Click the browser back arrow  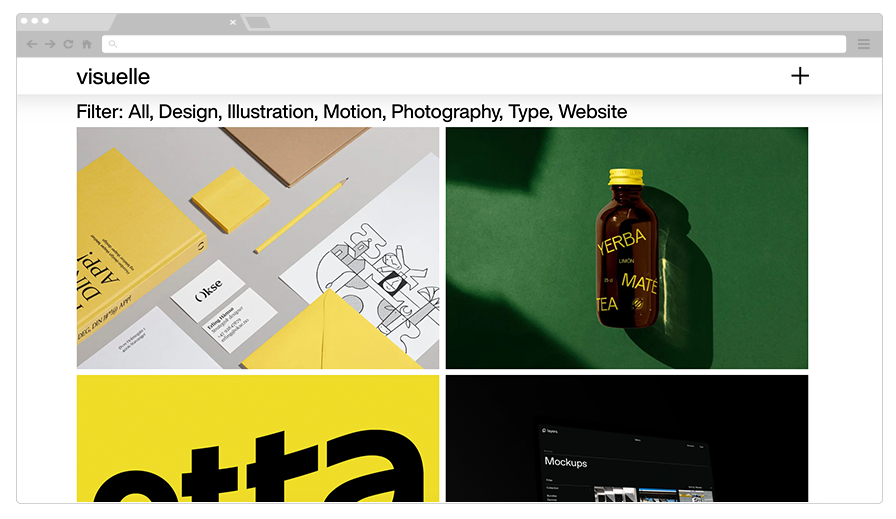(32, 44)
